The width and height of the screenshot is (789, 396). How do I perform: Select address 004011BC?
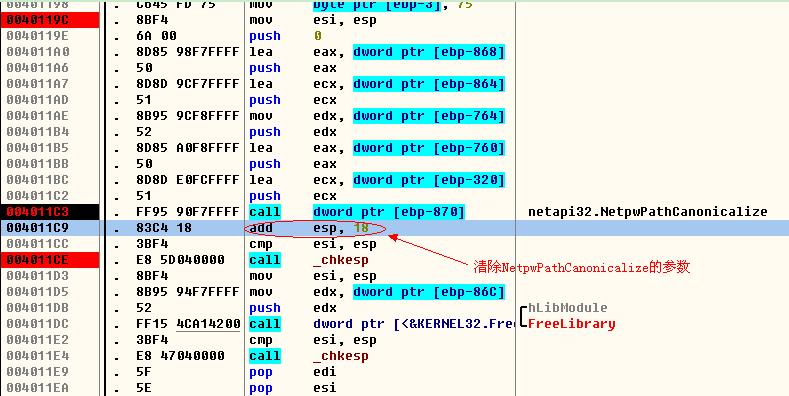[x=38, y=180]
